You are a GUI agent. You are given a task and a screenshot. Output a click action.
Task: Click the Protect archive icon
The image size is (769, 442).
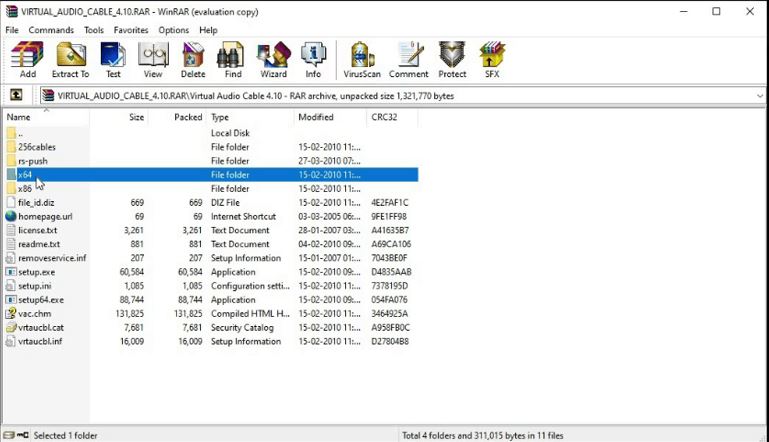[x=452, y=60]
